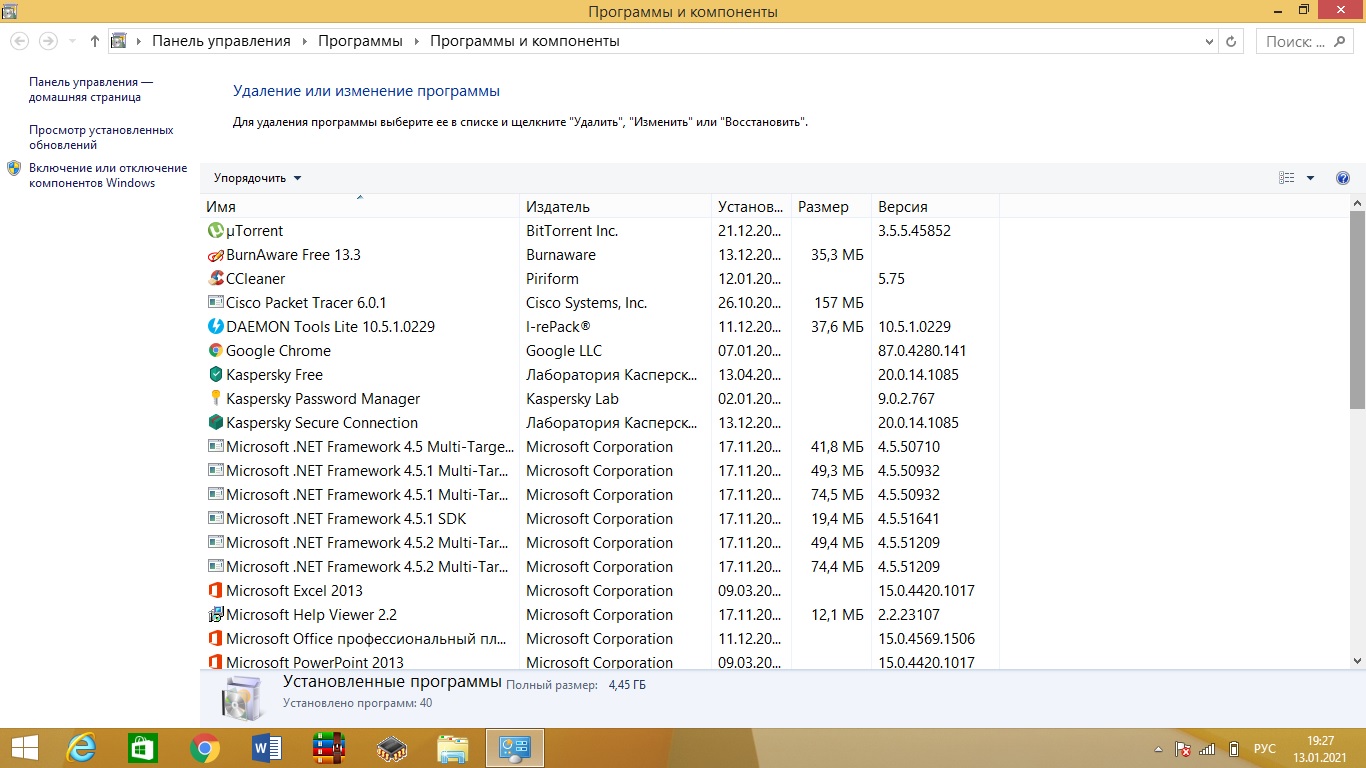Click the Microsoft PowerPoint 2013 icon
Image resolution: width=1366 pixels, height=768 pixels.
pyautogui.click(x=215, y=662)
